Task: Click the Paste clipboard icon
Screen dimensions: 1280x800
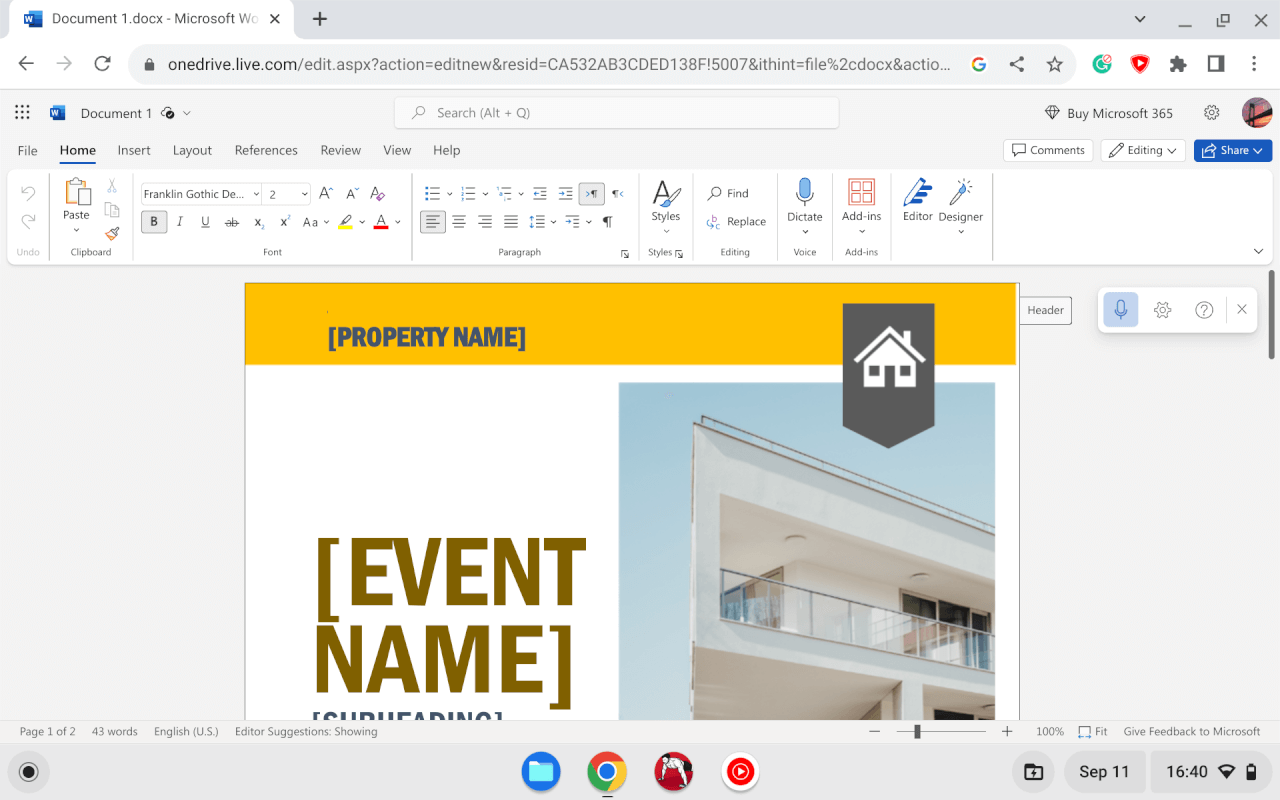Action: point(76,192)
